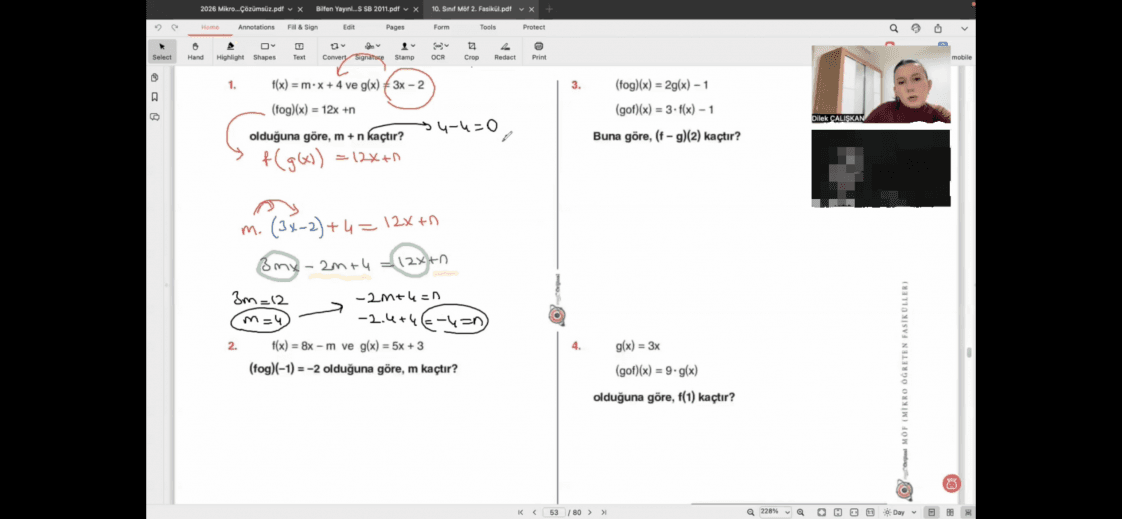Viewport: 1122px width, 519px height.
Task: Open the Protect ribbon tab
Action: pyautogui.click(x=534, y=27)
